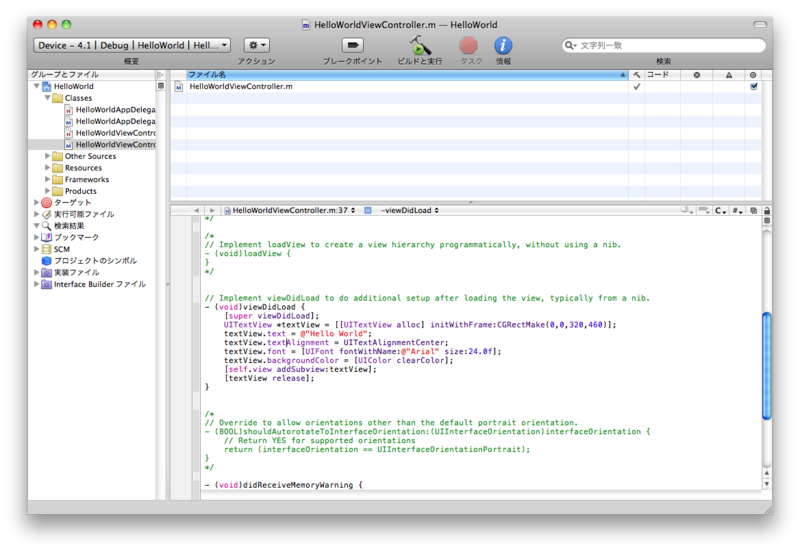Image resolution: width=800 pixels, height=552 pixels.
Task: Click the コード column header
Action: 662,74
